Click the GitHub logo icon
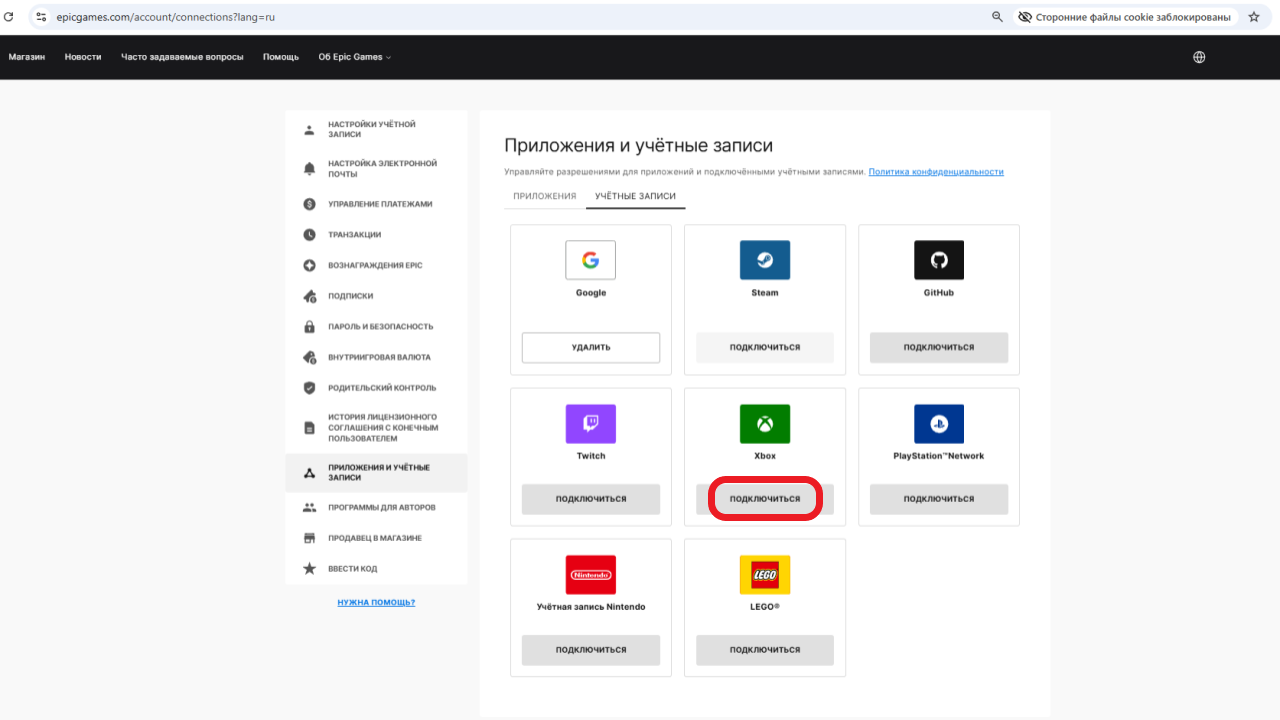Viewport: 1280px width, 720px height. click(938, 260)
